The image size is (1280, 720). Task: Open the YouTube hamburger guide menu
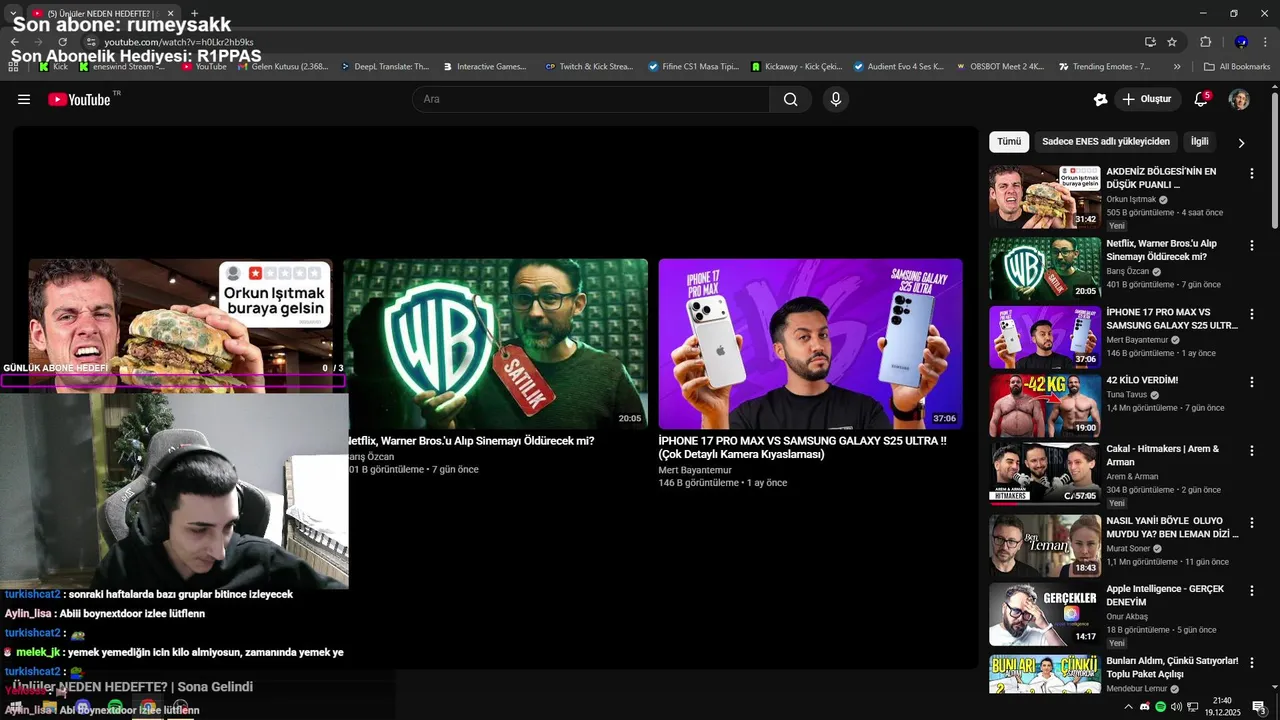pyautogui.click(x=24, y=99)
